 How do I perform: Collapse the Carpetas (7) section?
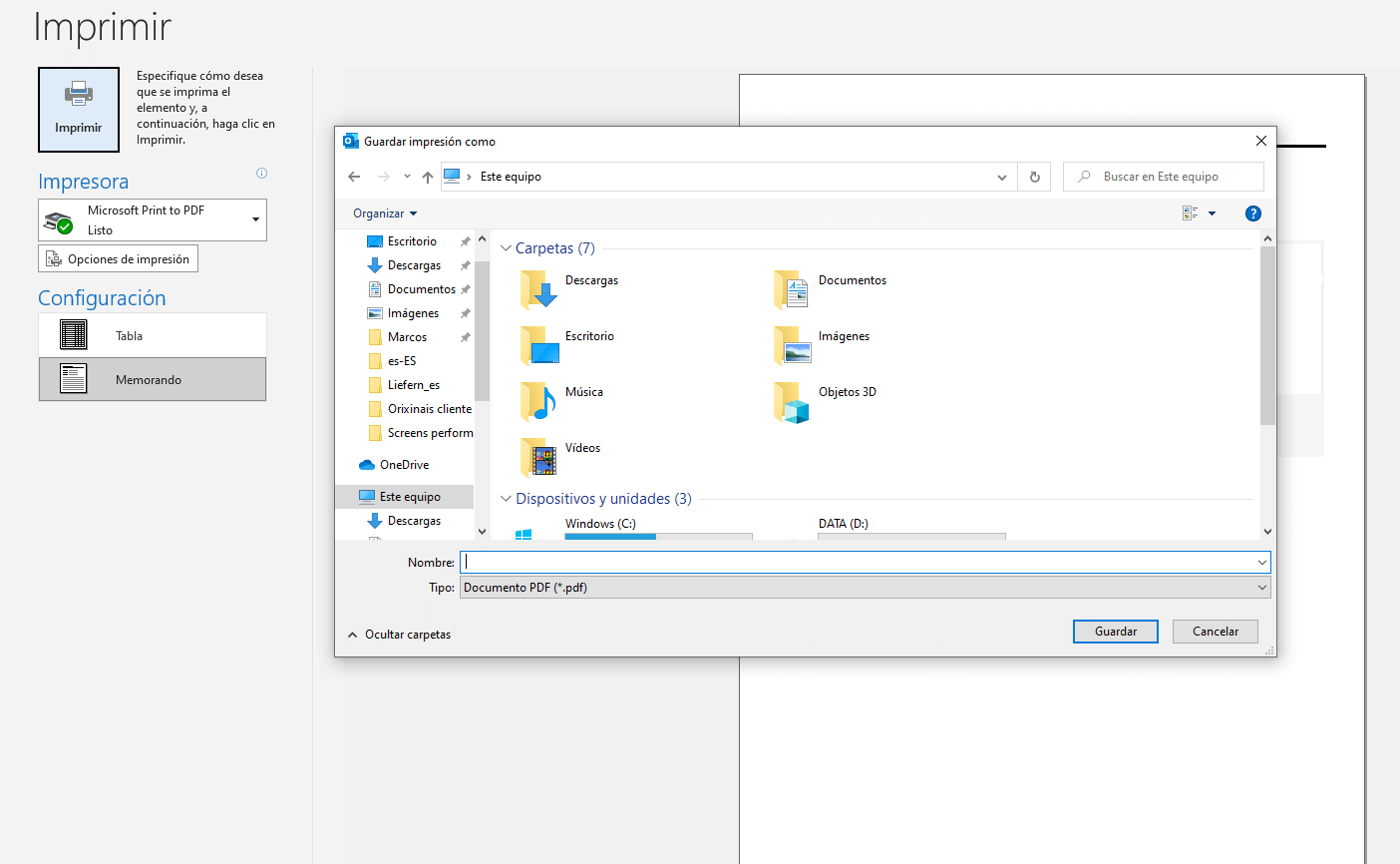[506, 247]
